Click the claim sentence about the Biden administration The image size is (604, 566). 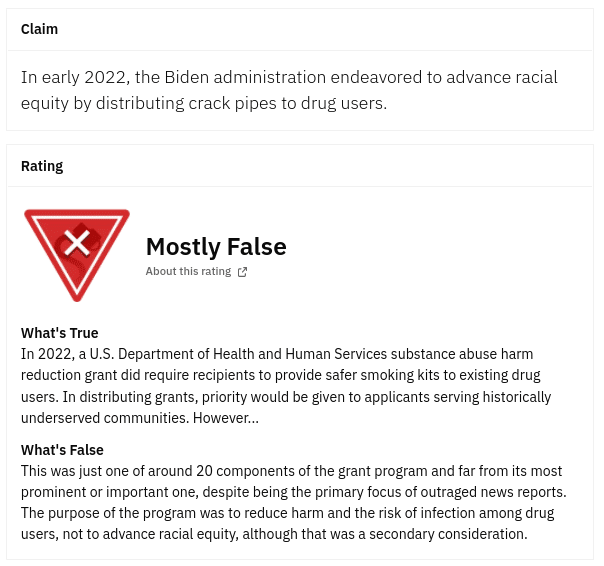(x=289, y=91)
